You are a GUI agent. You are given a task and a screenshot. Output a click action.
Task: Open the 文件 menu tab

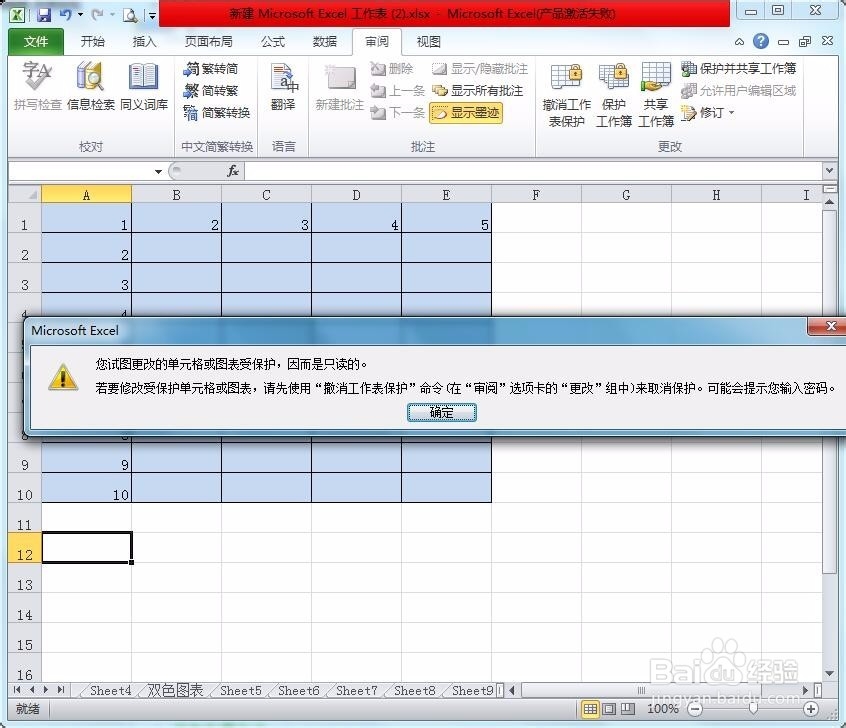coord(36,42)
